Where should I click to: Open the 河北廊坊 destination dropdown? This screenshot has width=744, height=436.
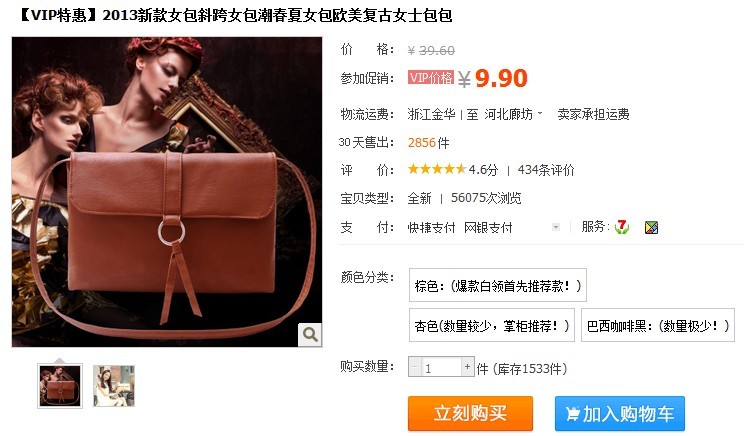513,114
